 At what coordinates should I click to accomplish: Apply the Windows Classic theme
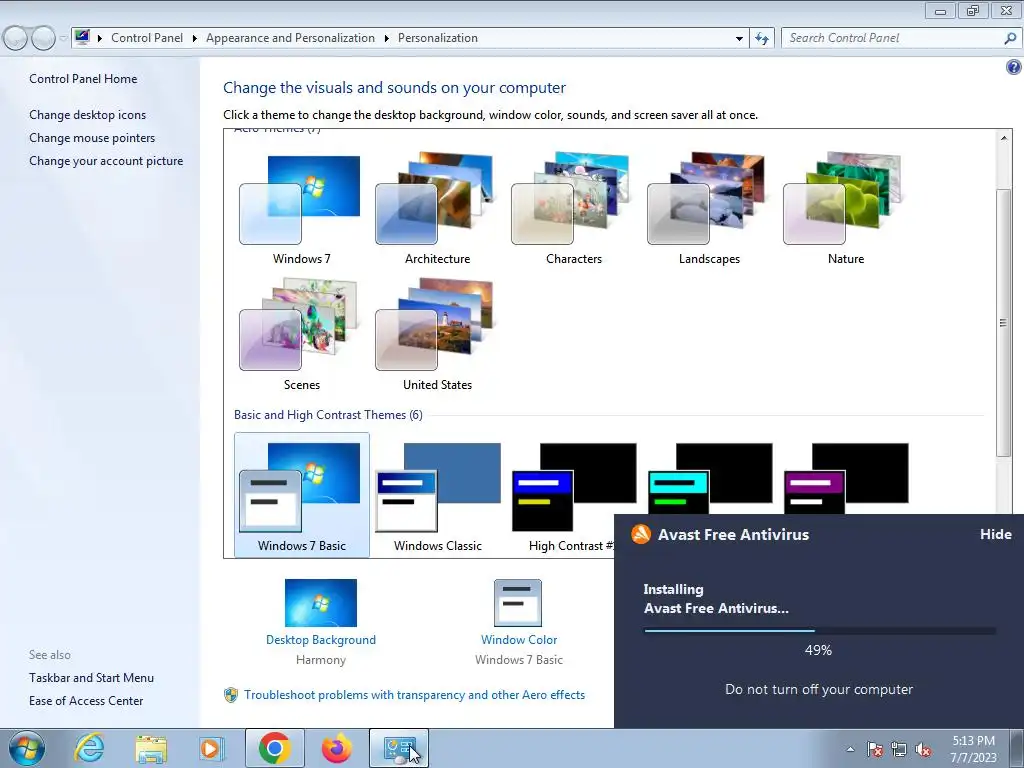(437, 495)
